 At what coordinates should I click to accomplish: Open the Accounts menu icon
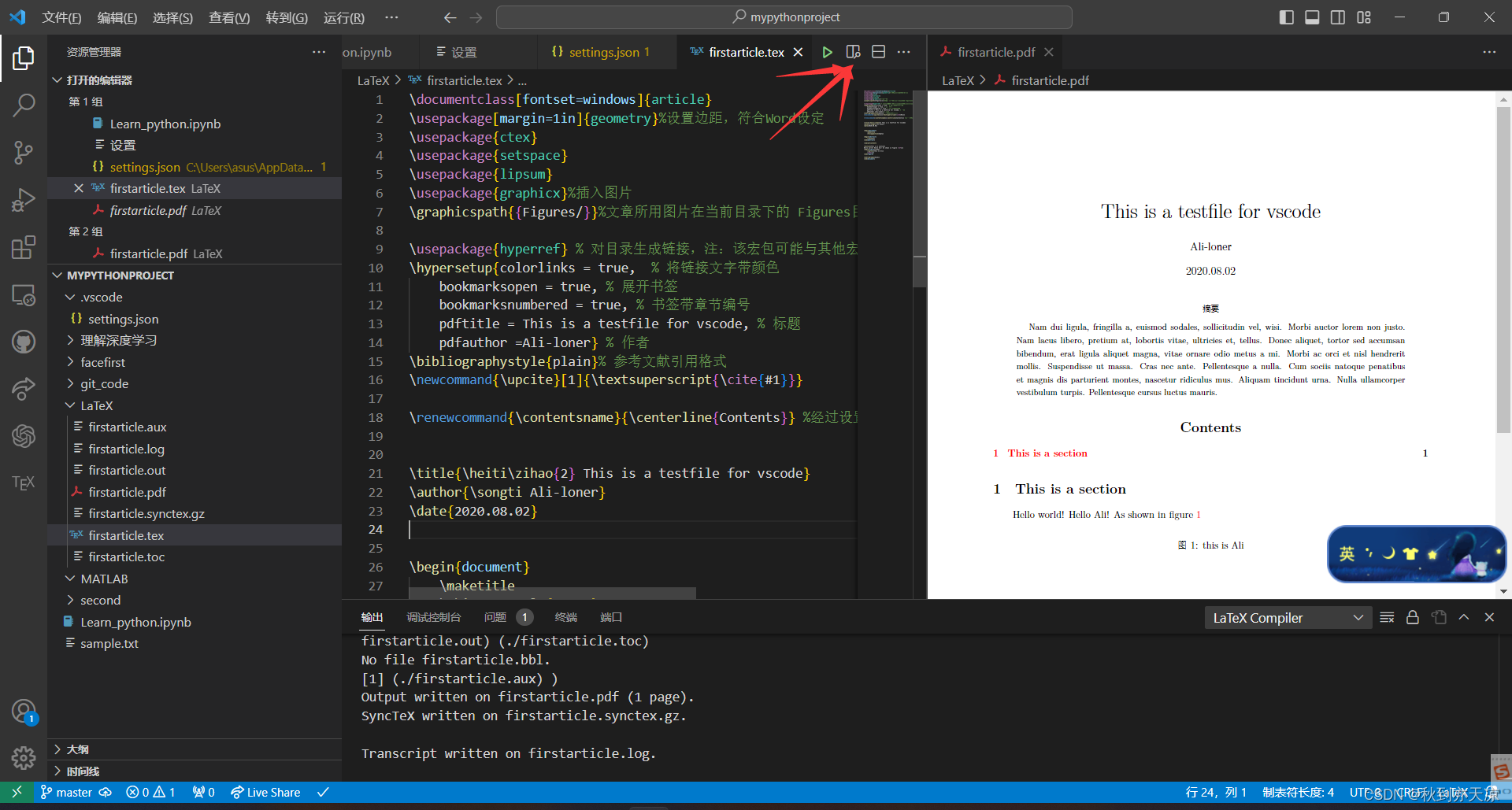24,712
